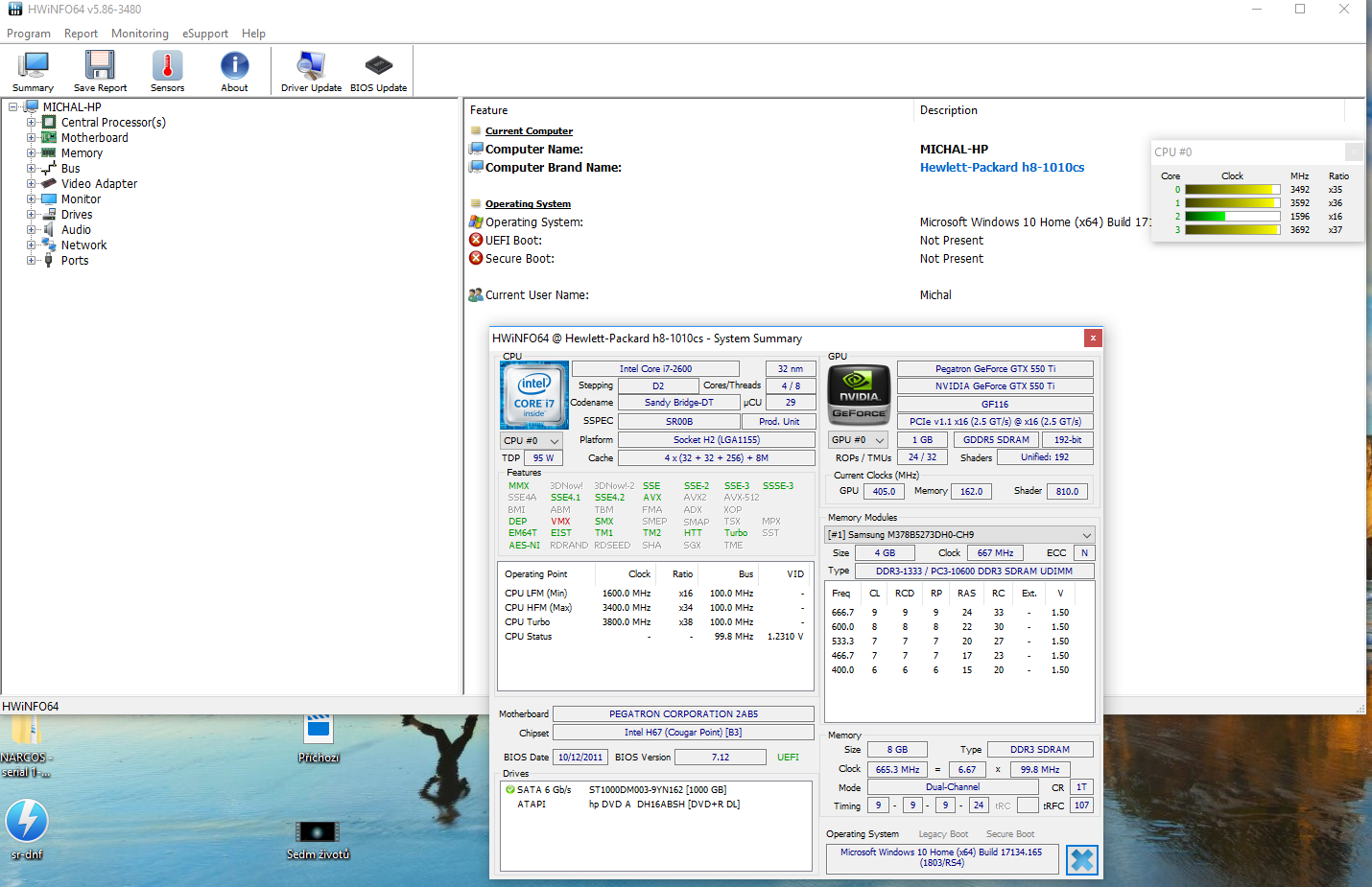The width and height of the screenshot is (1372, 887).
Task: Click the Core 0 clock usage bar
Action: pos(1232,190)
